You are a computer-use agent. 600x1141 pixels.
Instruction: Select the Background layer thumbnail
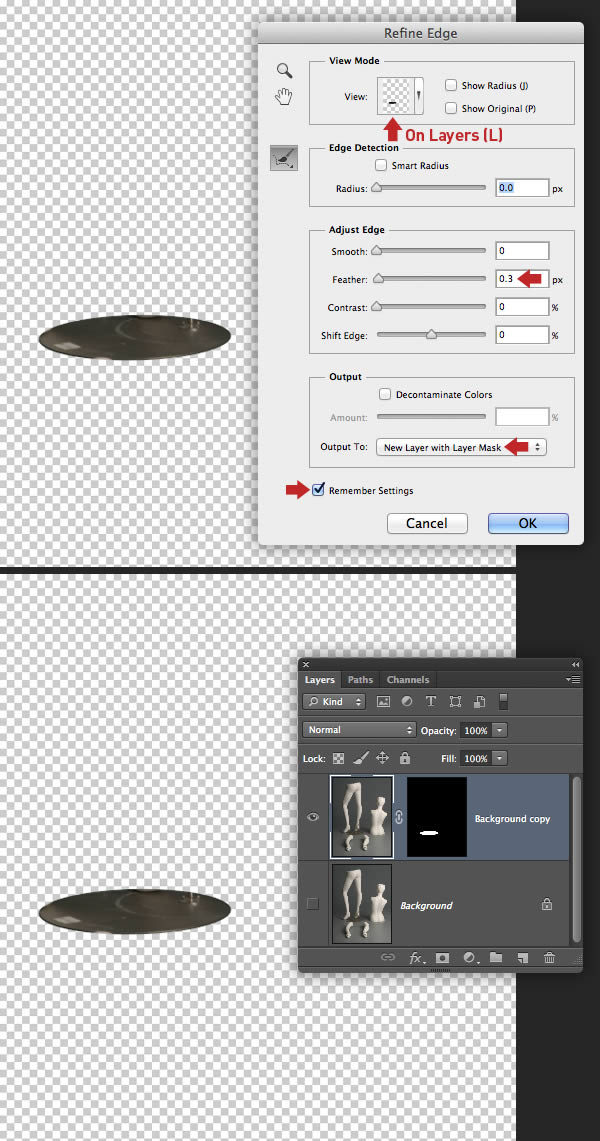tap(361, 904)
